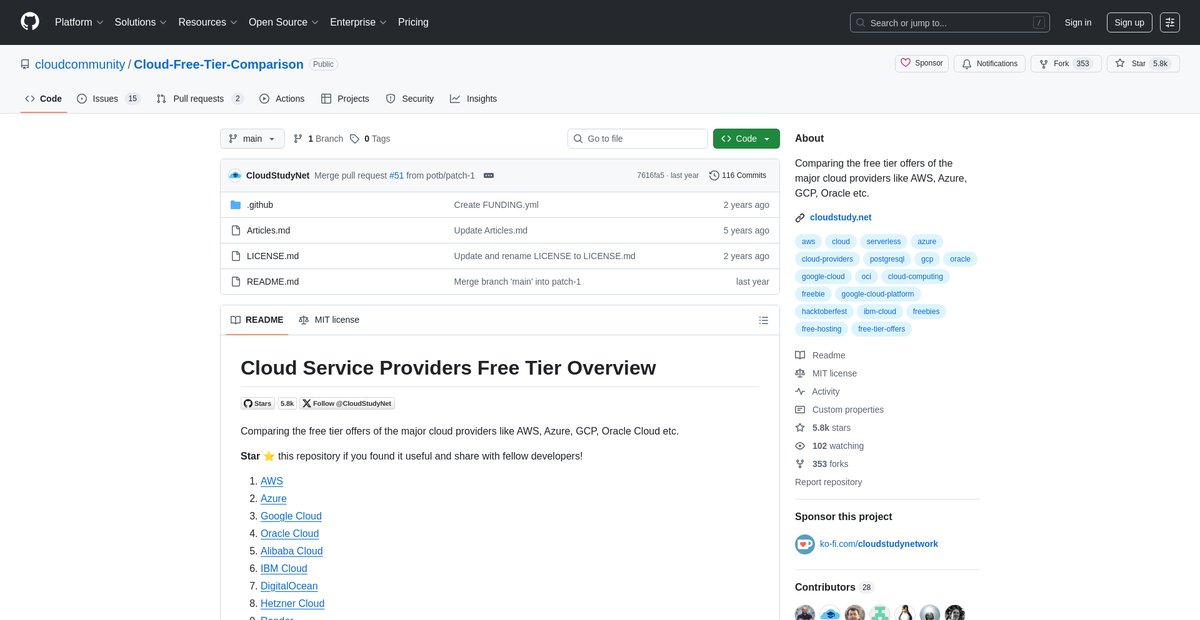Expand the Enterprise menu

click(359, 22)
